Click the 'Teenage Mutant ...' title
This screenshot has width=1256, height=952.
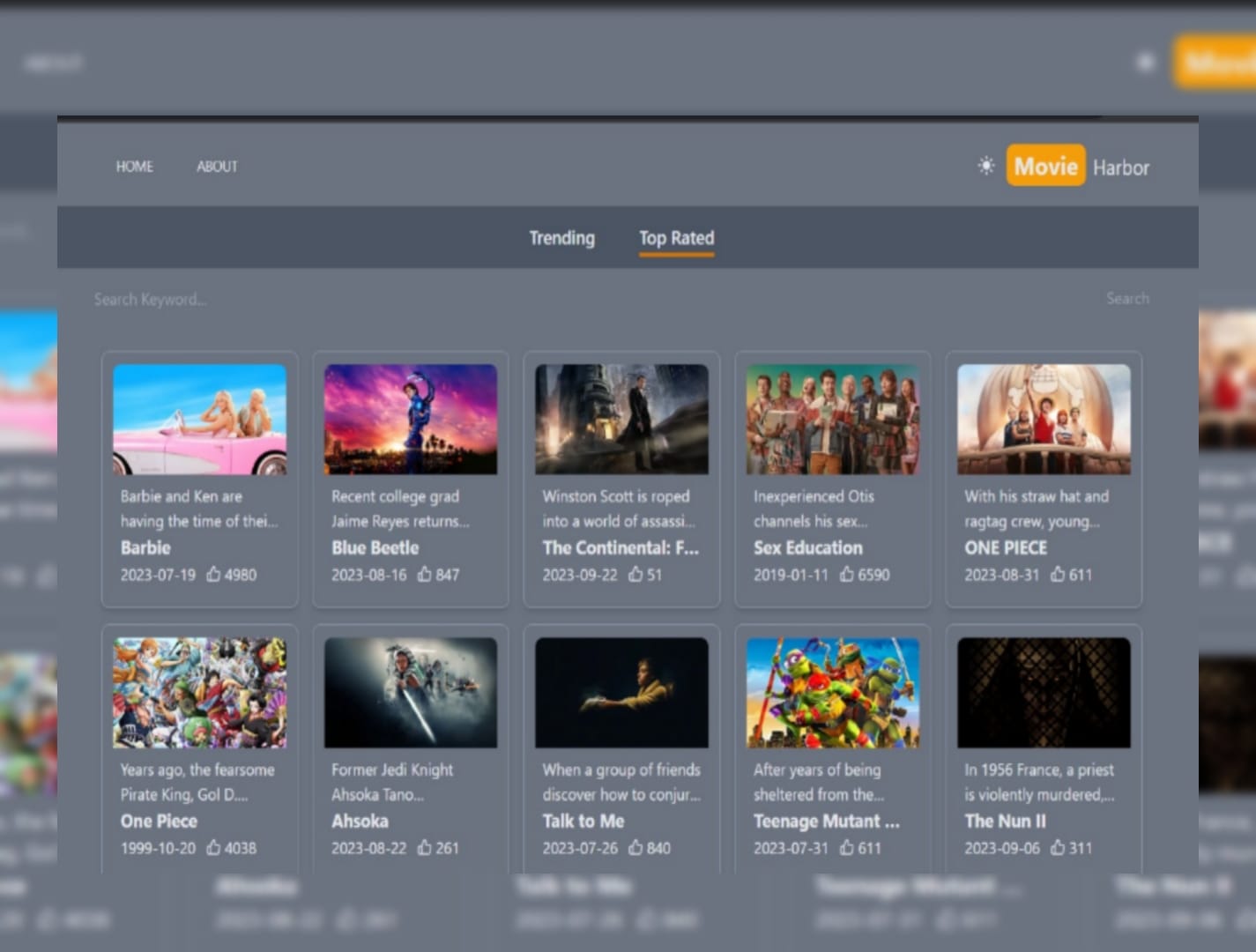(827, 821)
